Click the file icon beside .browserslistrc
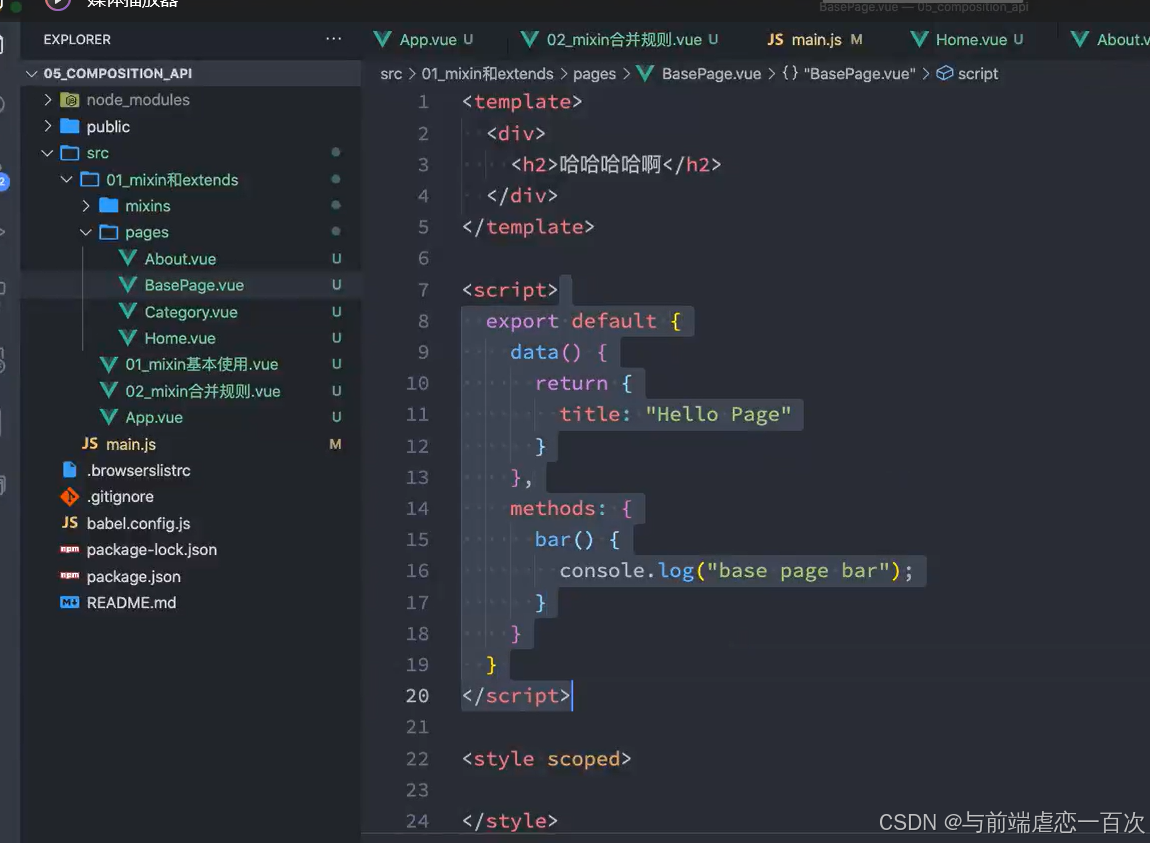 [70, 470]
